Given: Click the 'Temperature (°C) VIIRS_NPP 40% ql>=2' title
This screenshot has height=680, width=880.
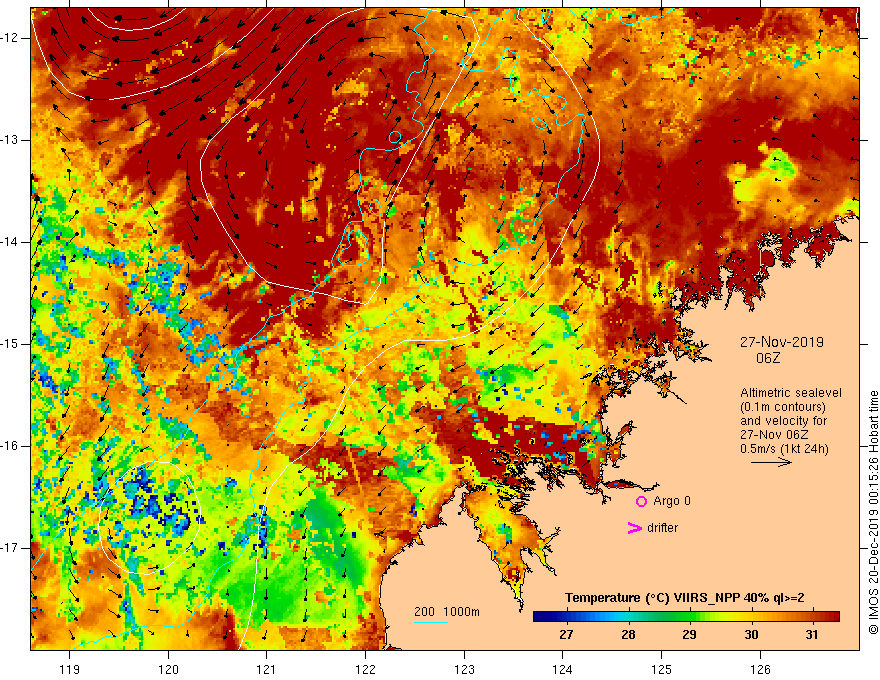Looking at the screenshot, I should pyautogui.click(x=684, y=598).
